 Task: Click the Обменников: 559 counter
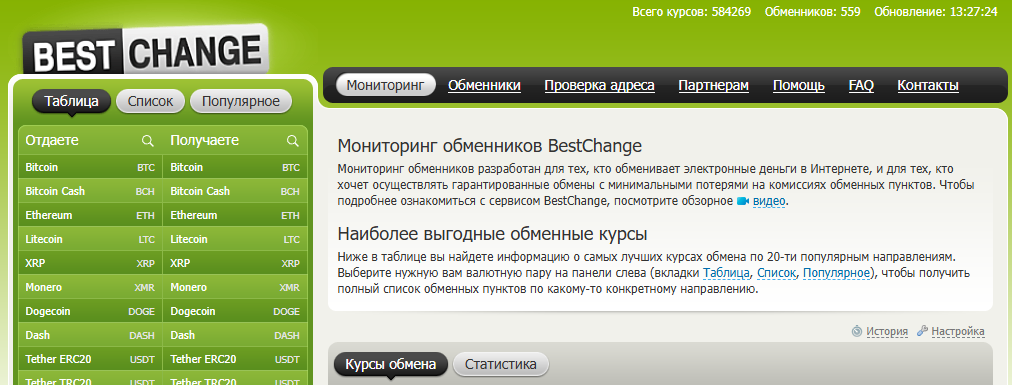(813, 12)
